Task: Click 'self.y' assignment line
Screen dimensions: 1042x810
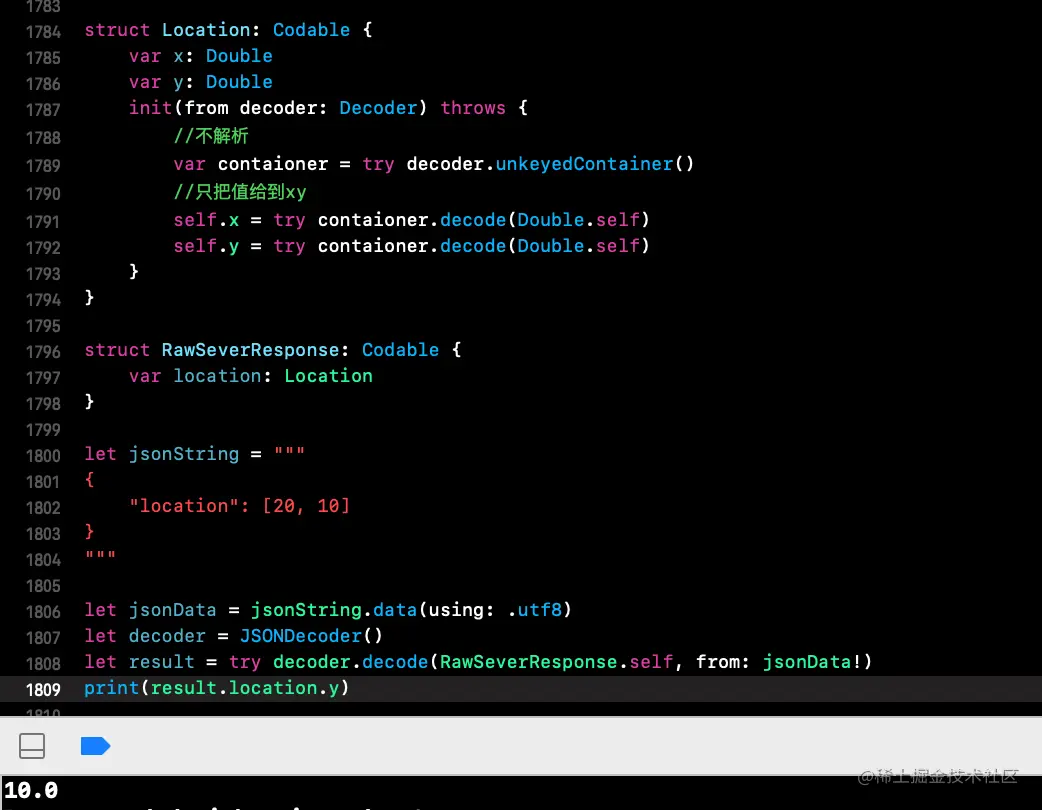Action: (411, 246)
